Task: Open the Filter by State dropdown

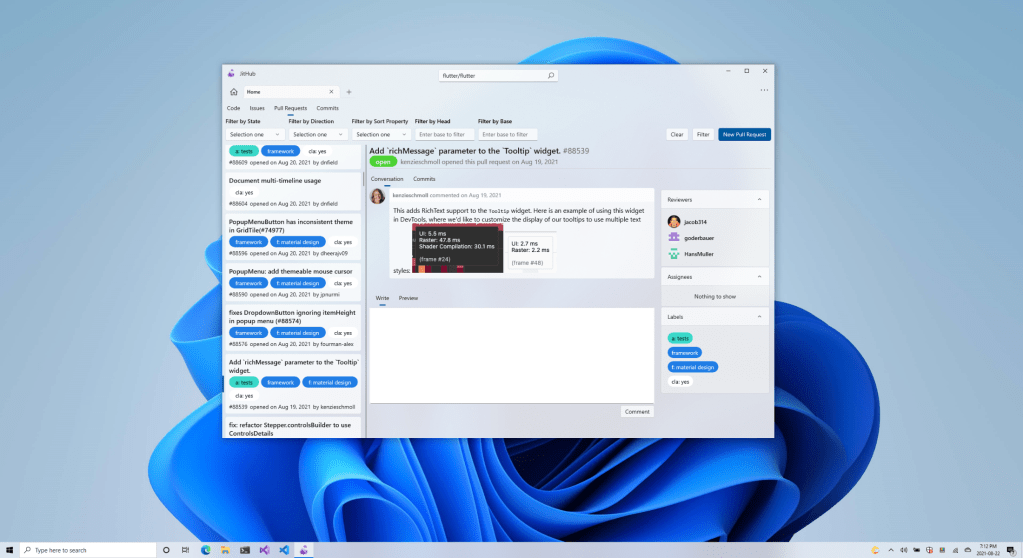Action: (x=254, y=134)
